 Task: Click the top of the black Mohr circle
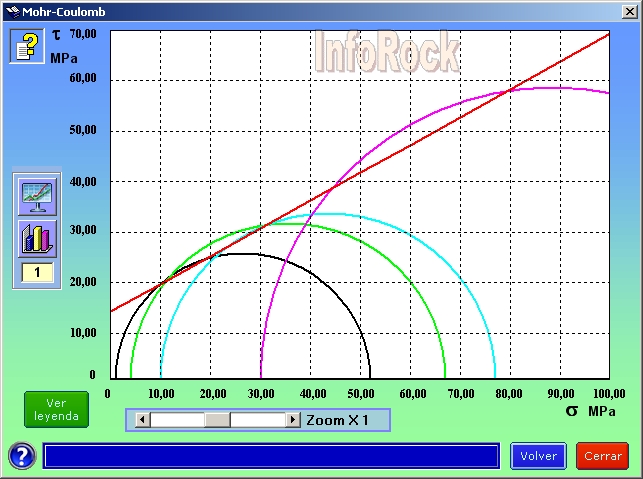pyautogui.click(x=243, y=254)
